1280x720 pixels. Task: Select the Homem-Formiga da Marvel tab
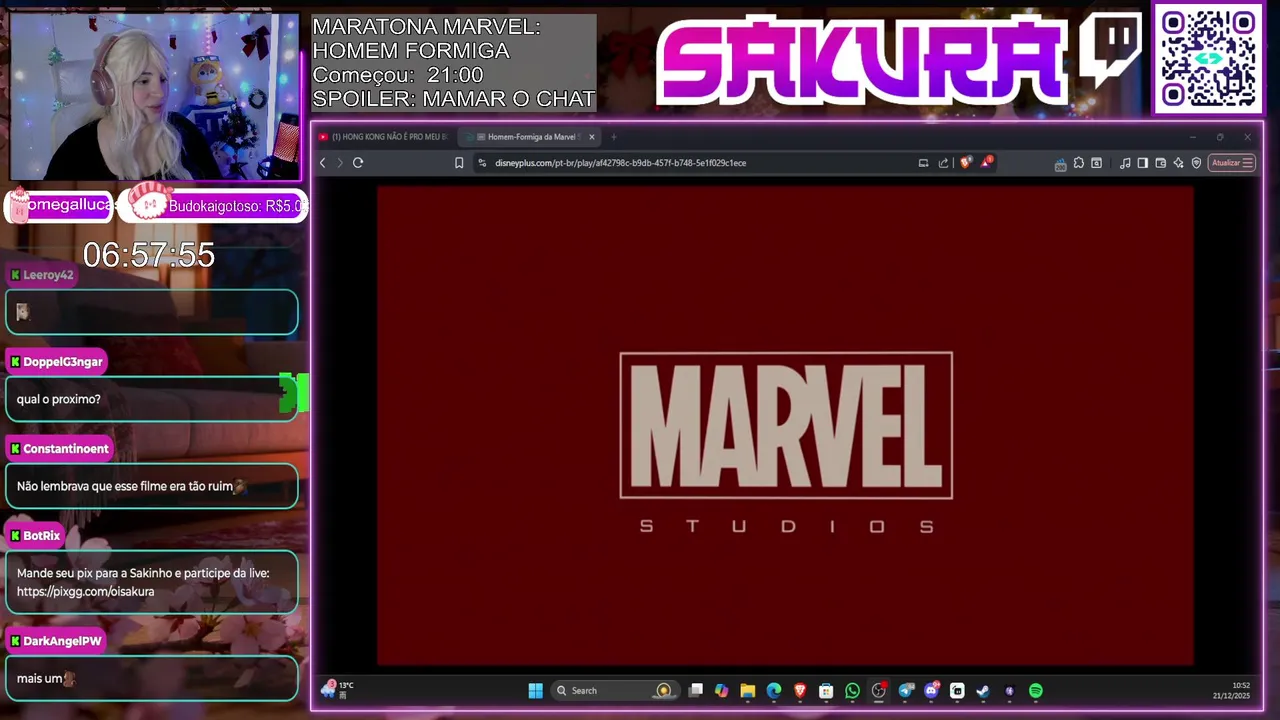coord(527,137)
